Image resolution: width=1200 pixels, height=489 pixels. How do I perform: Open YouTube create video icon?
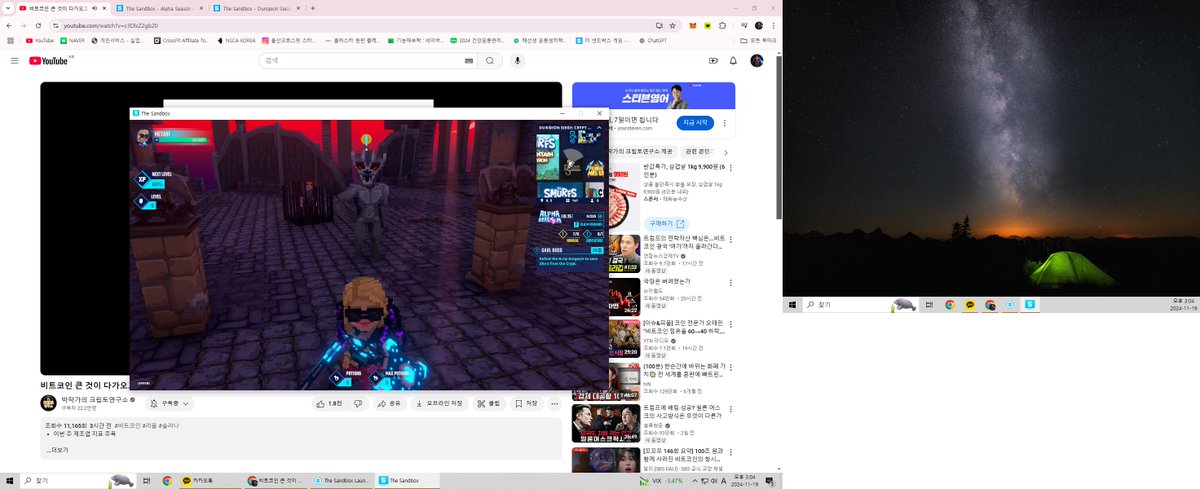pos(713,61)
